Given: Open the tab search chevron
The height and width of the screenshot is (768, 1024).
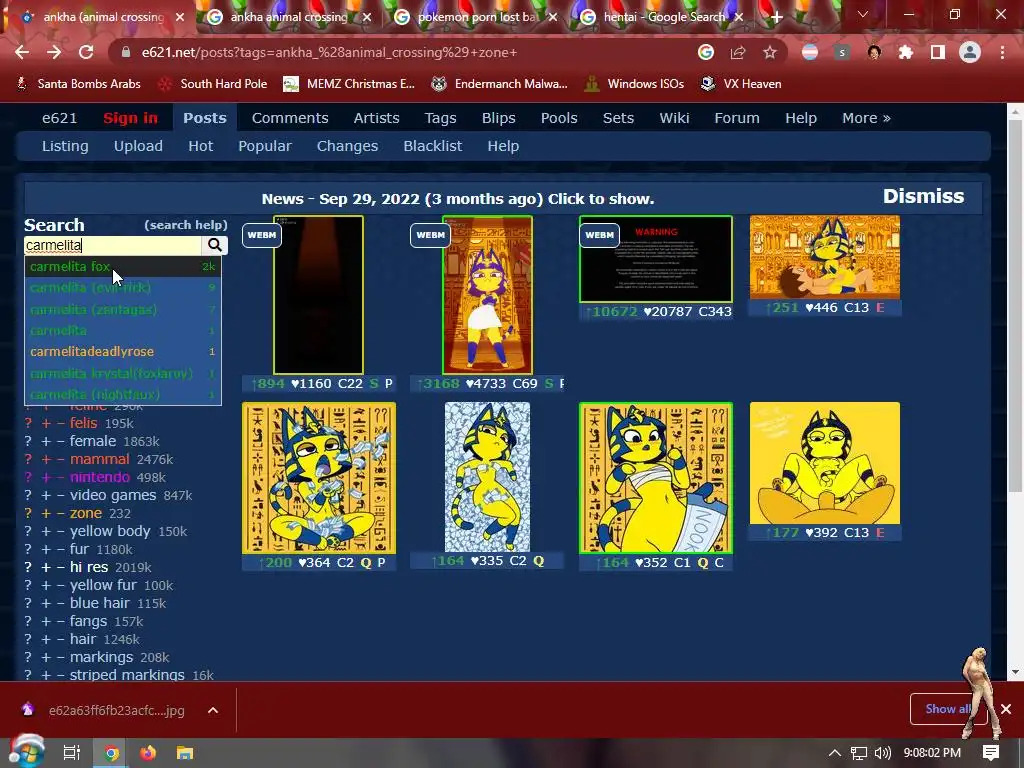Looking at the screenshot, I should (x=863, y=14).
